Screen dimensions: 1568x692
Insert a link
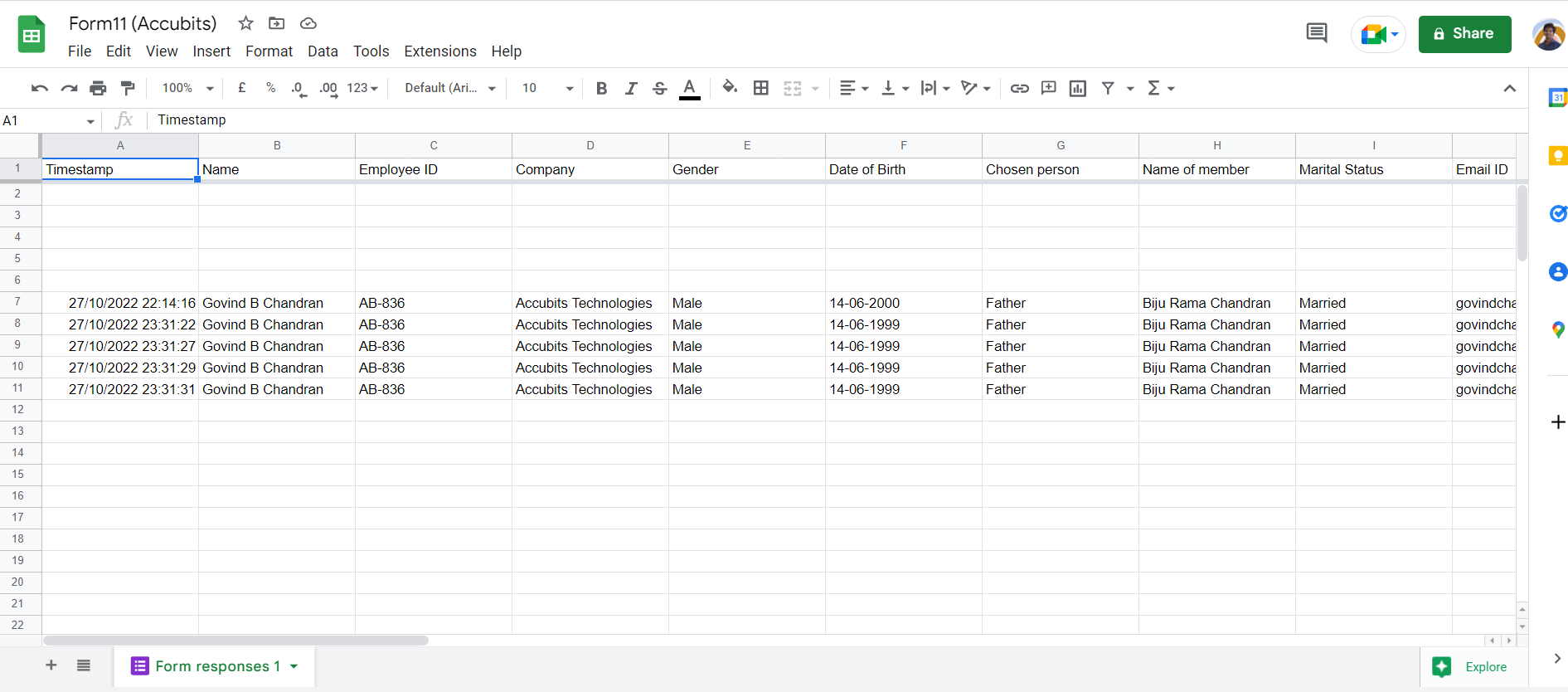pos(1020,88)
